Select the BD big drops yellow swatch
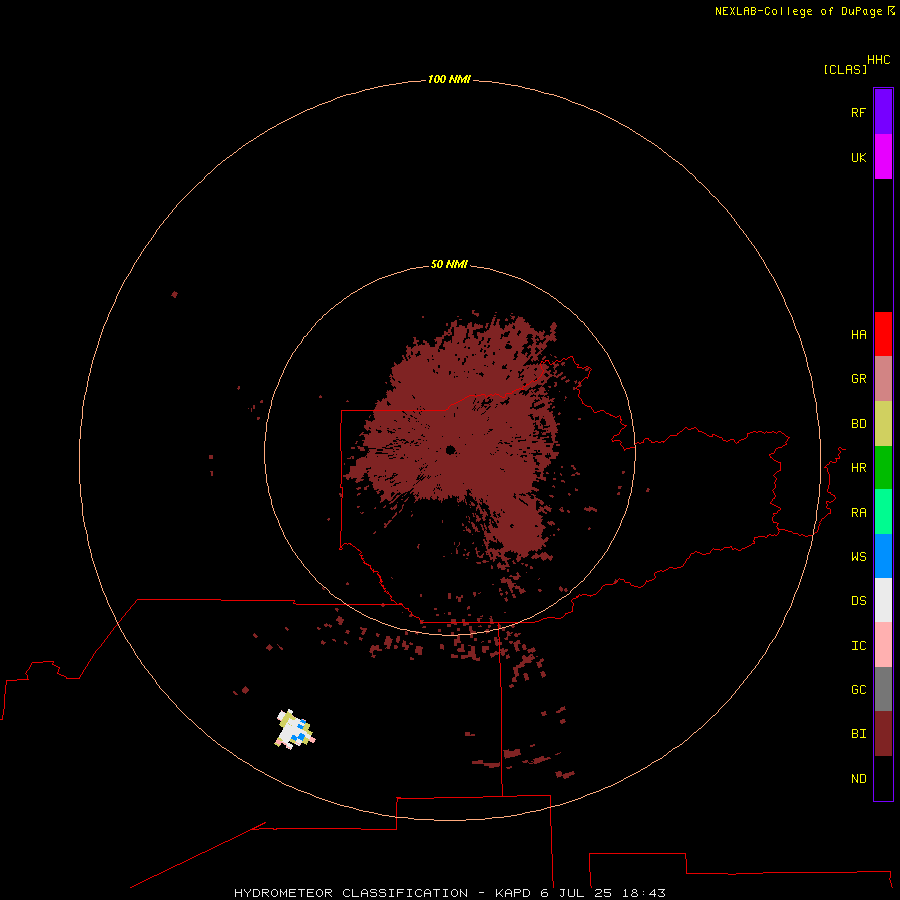 [x=883, y=424]
